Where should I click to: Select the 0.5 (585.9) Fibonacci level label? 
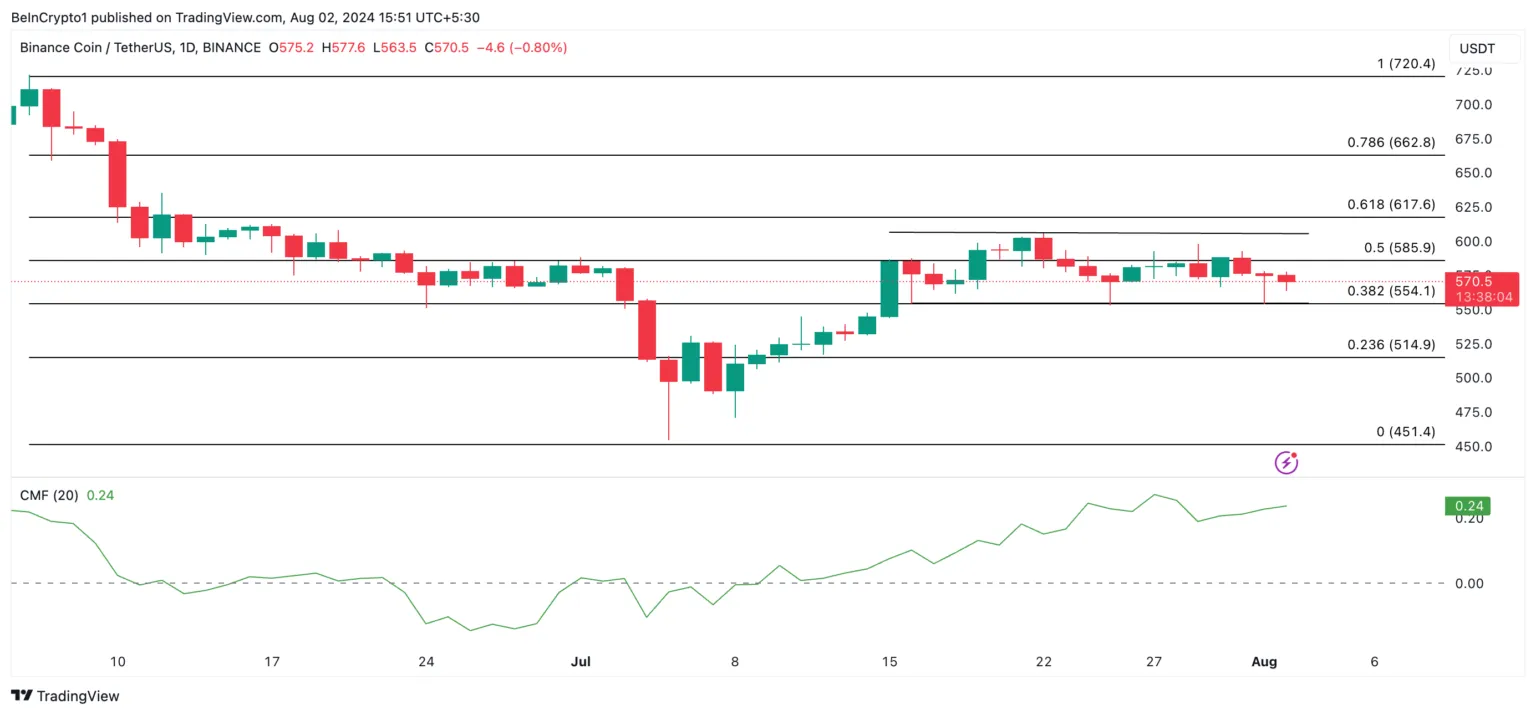1399,248
